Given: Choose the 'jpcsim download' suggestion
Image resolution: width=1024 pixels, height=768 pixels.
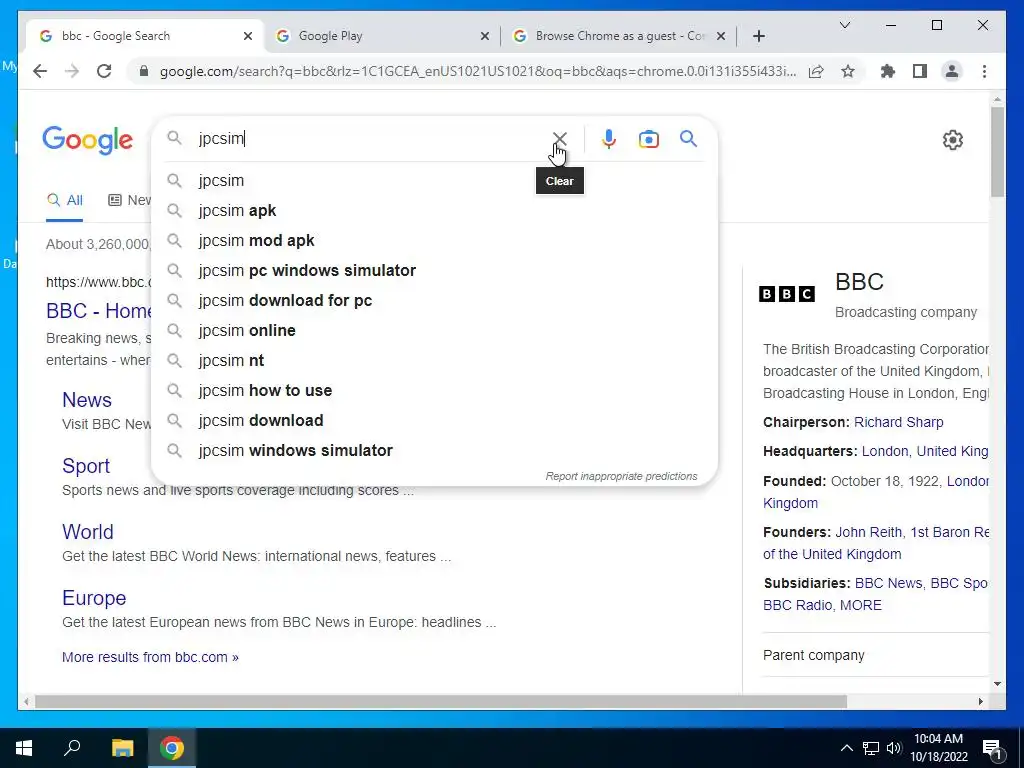Looking at the screenshot, I should 434,421.
